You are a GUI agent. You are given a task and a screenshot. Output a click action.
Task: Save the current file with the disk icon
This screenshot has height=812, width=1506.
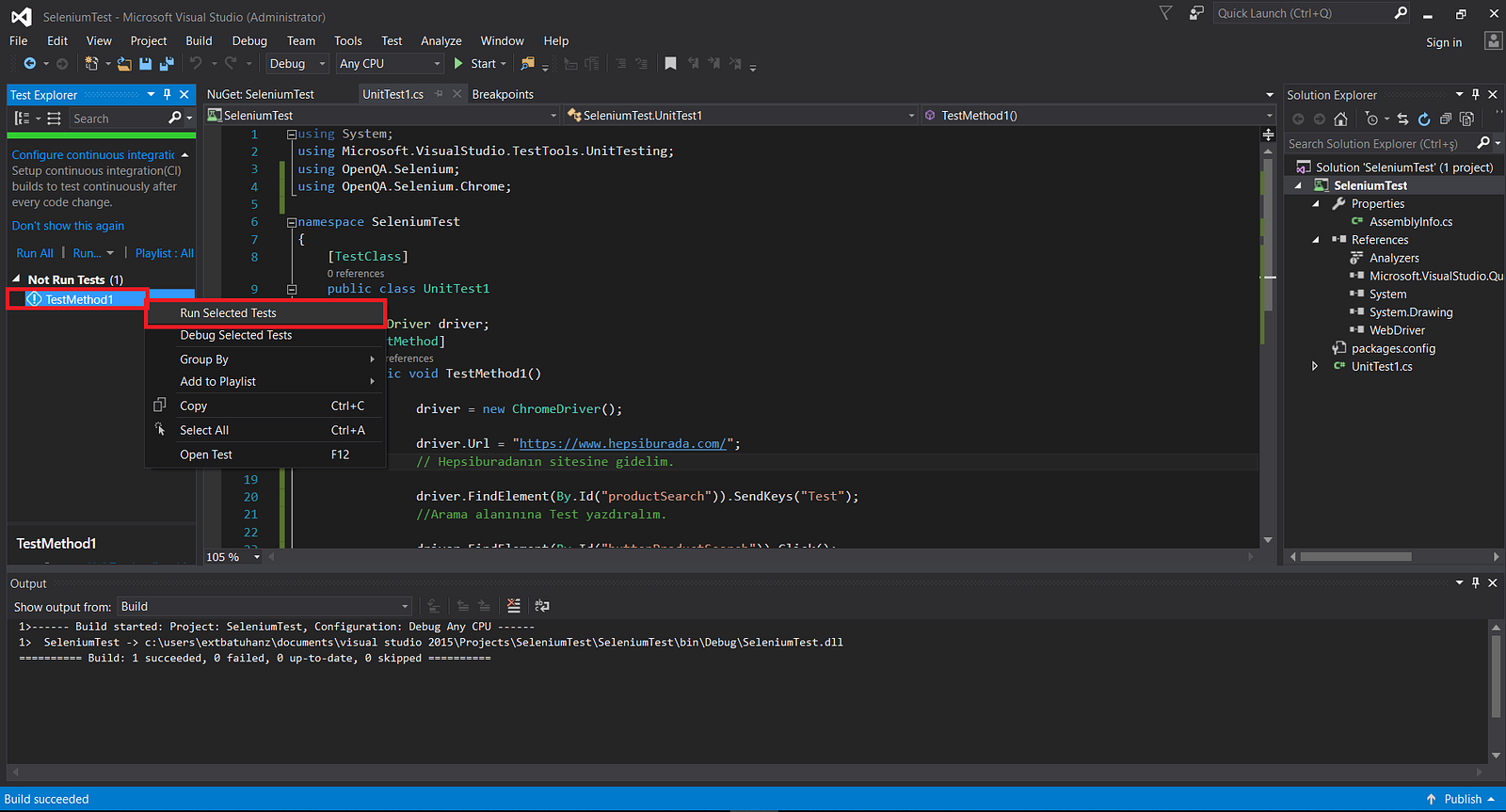pos(145,64)
